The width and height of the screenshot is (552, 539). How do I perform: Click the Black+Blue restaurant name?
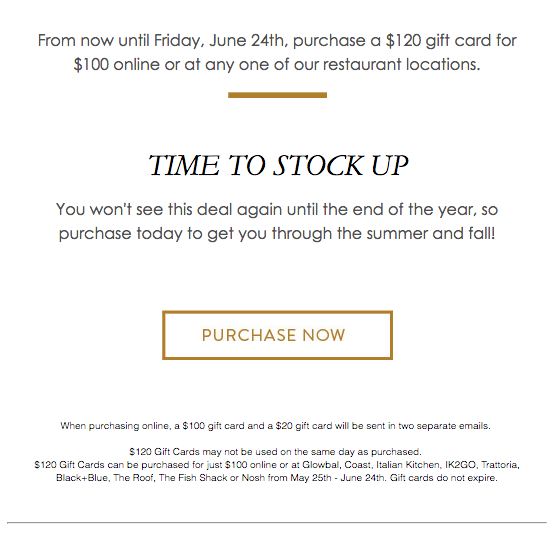tap(82, 478)
